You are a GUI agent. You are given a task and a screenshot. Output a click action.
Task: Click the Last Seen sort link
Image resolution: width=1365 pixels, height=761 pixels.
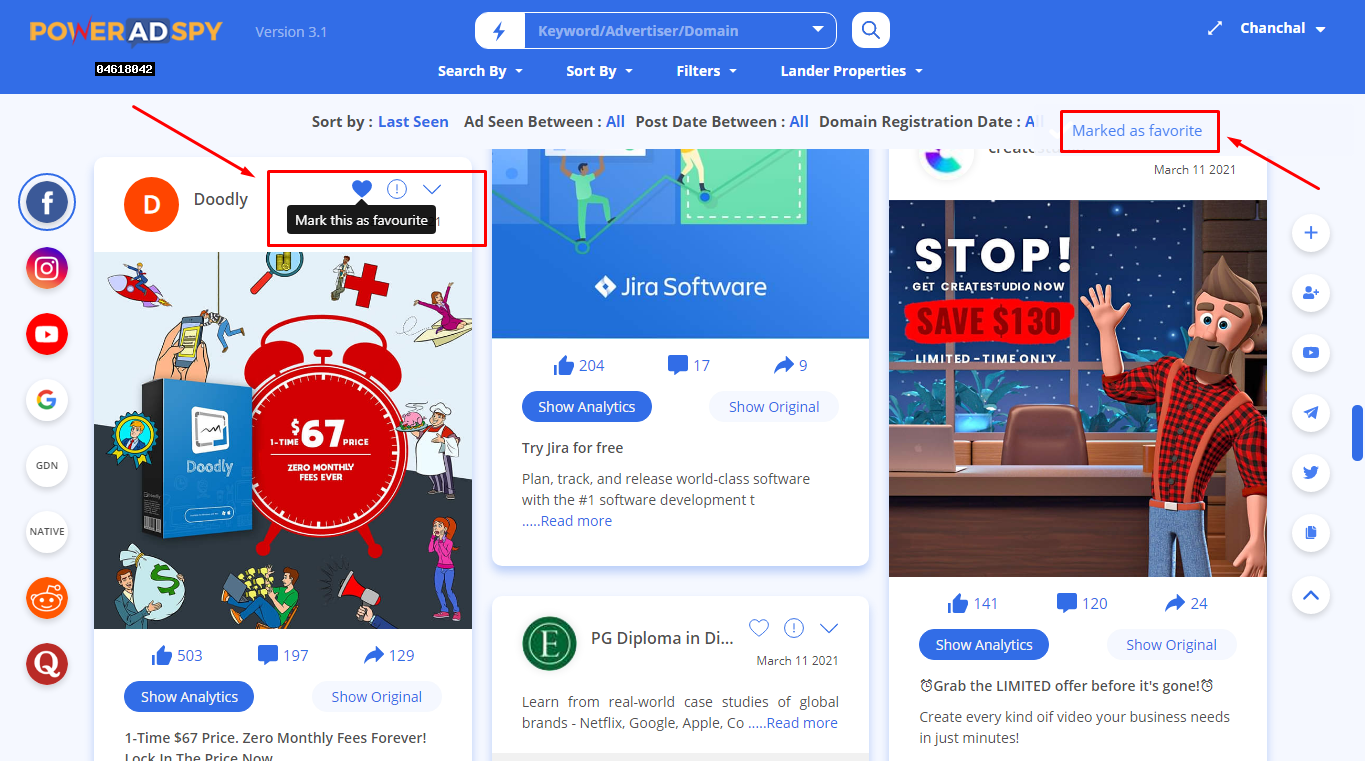pyautogui.click(x=413, y=122)
